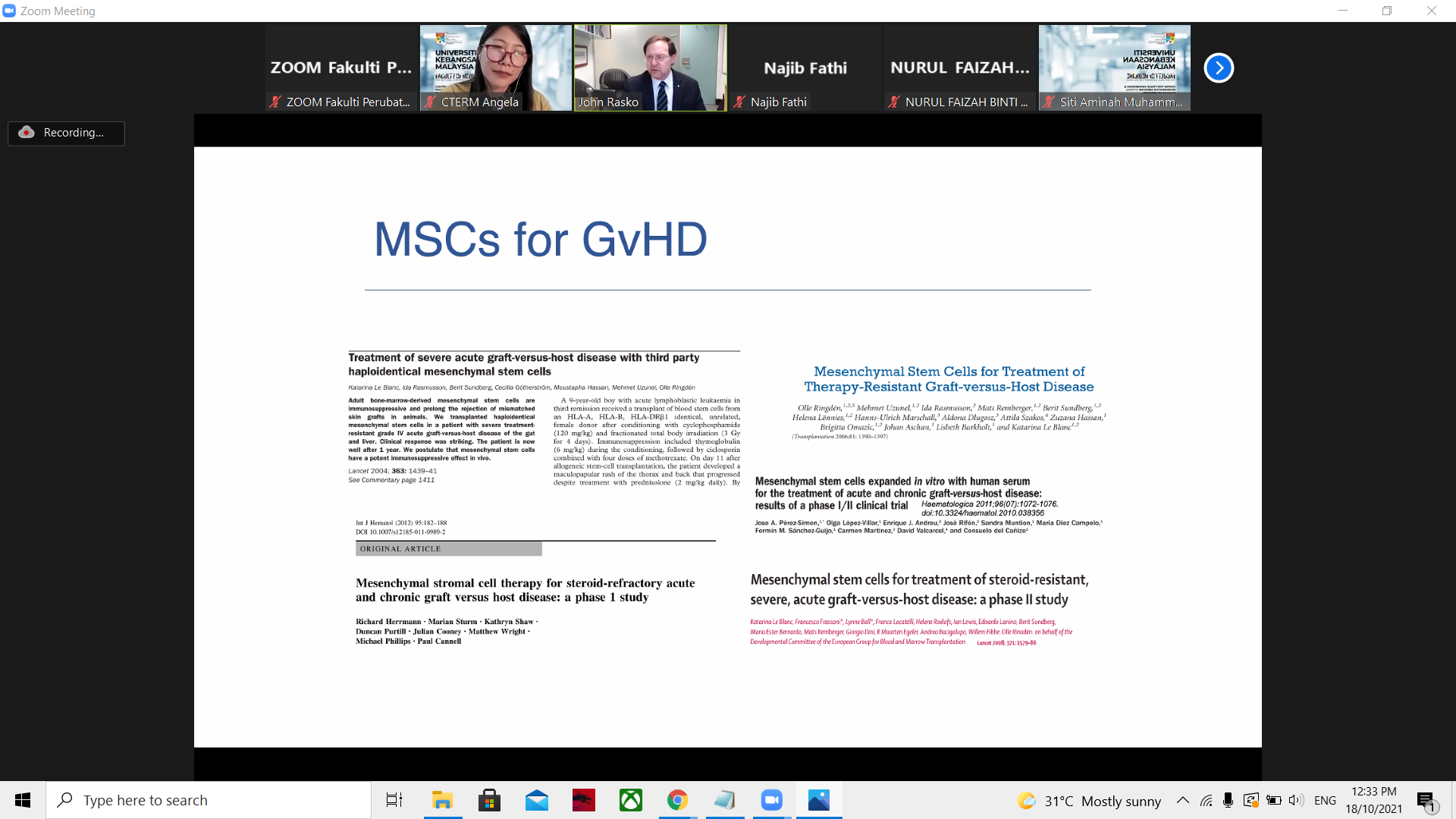Screen dimensions: 1456x819
Task: Click the red Recording indicator icon
Action: tap(27, 132)
